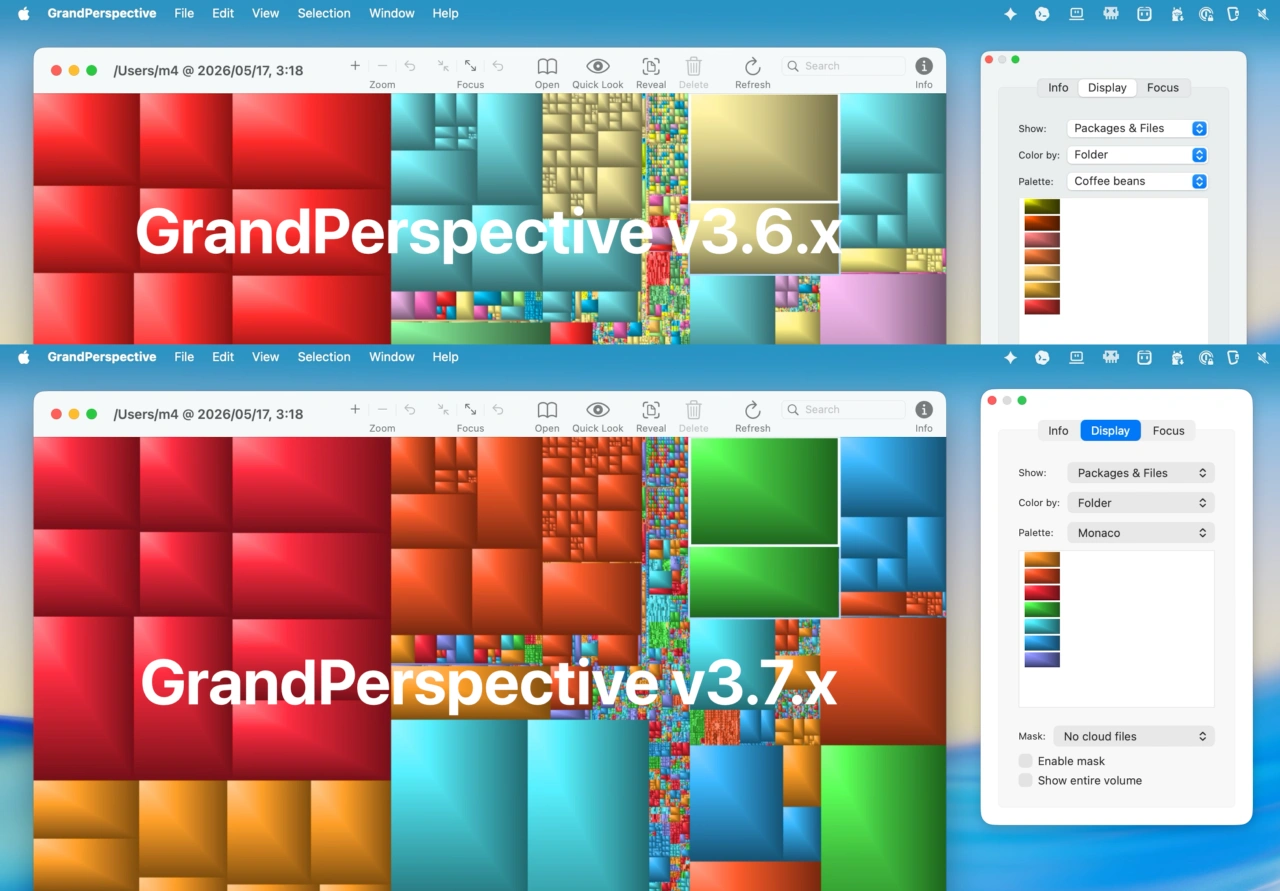Click the Delete trash icon in v3.7.x toolbar
Viewport: 1280px width, 891px height.
click(694, 409)
